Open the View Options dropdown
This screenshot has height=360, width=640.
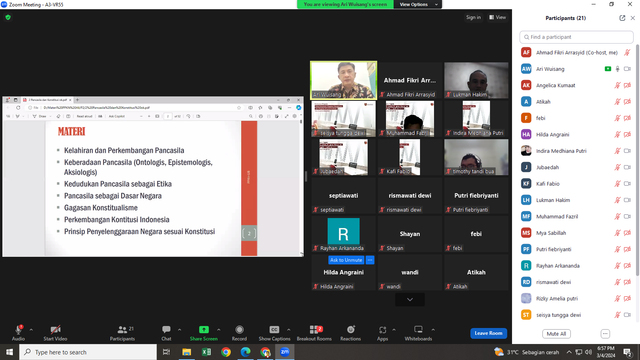(418, 4)
